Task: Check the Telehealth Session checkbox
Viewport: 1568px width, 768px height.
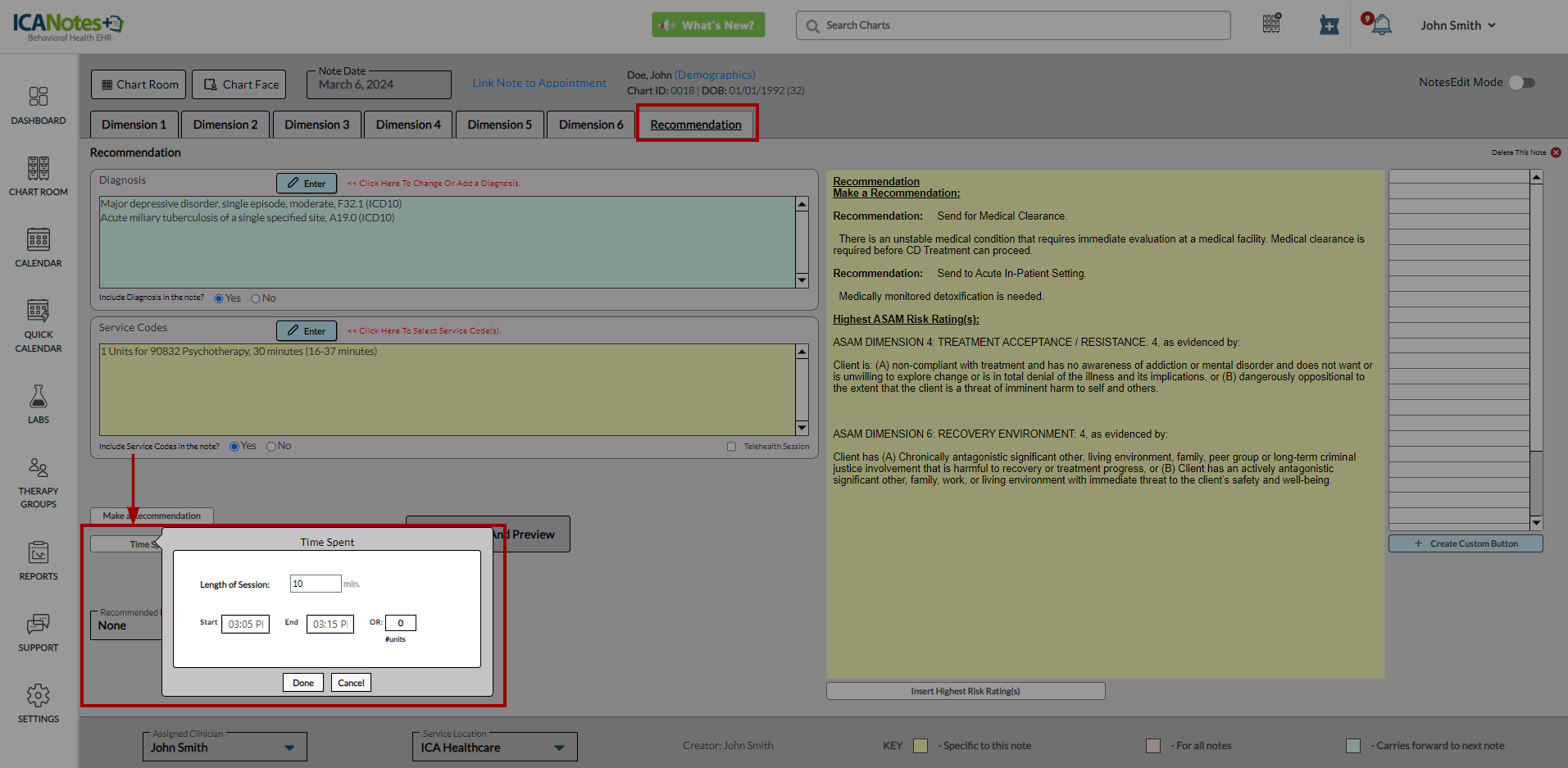Action: pos(731,447)
